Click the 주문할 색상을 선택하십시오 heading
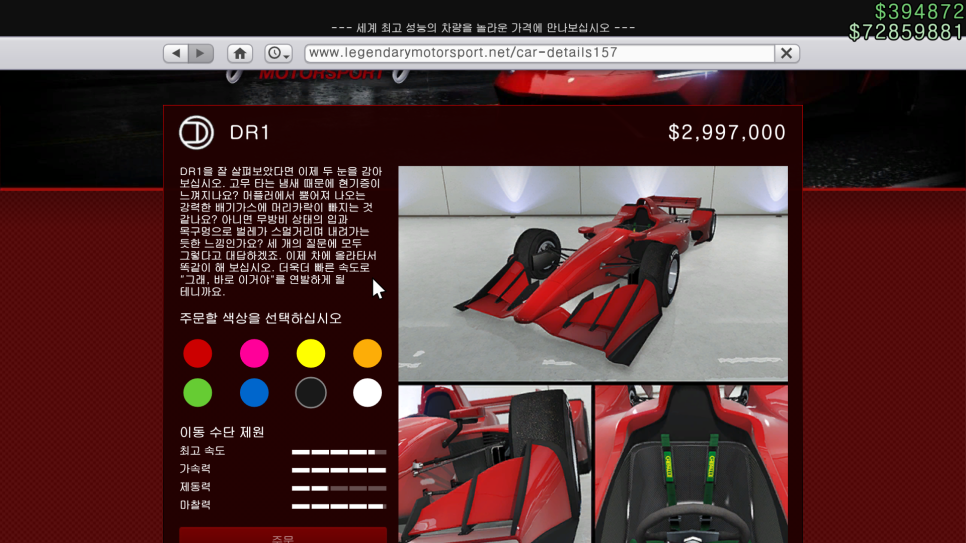The height and width of the screenshot is (543, 966). click(x=261, y=318)
